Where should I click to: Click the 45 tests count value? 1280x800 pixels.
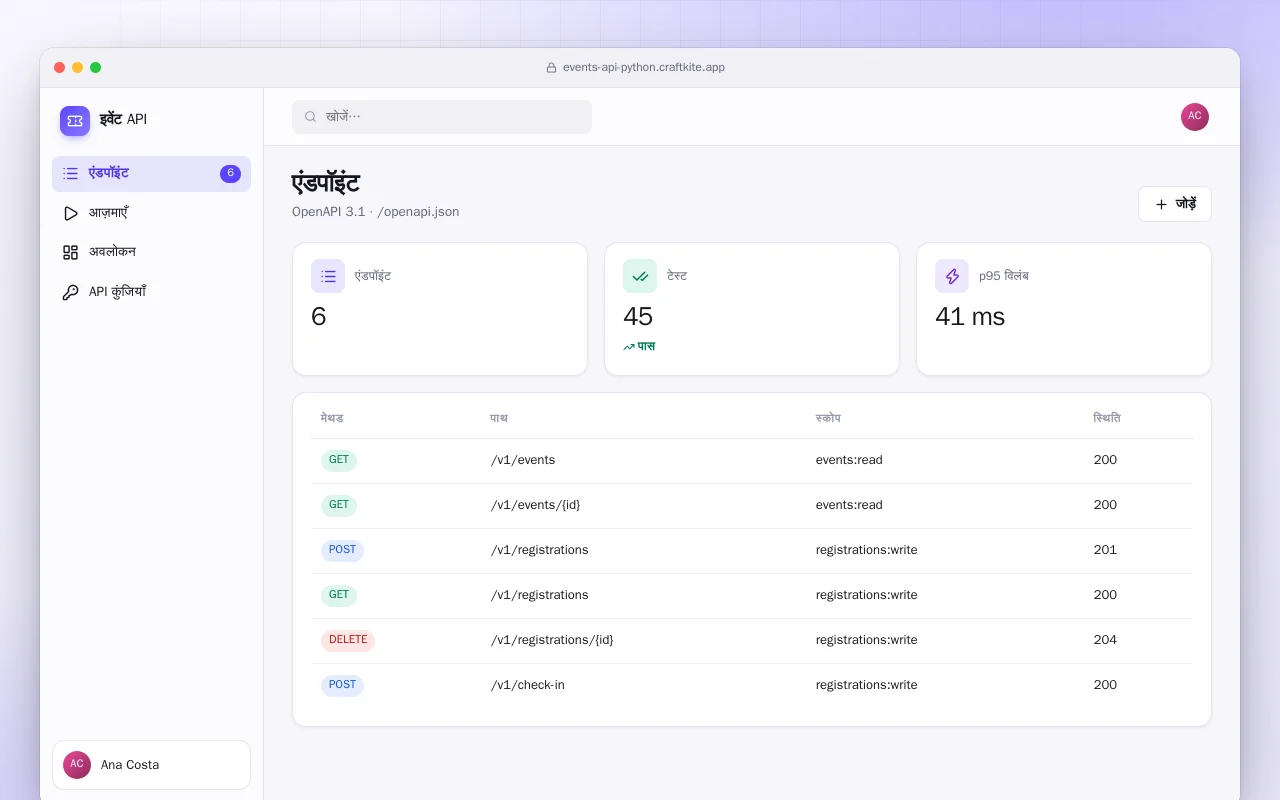(x=638, y=317)
